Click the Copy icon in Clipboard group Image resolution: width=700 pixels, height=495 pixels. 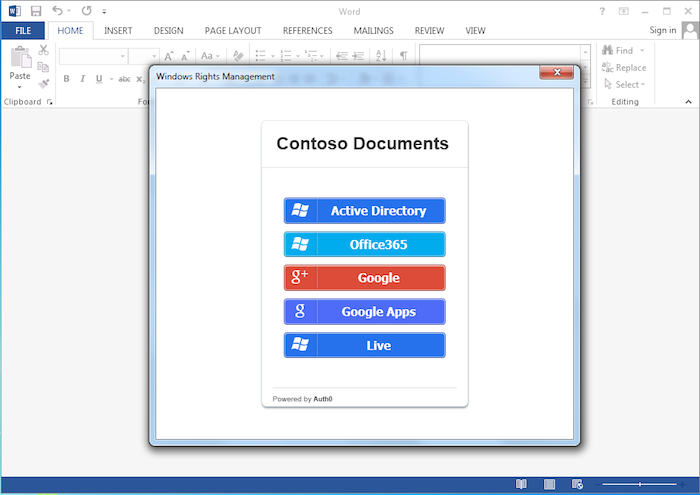pyautogui.click(x=43, y=67)
